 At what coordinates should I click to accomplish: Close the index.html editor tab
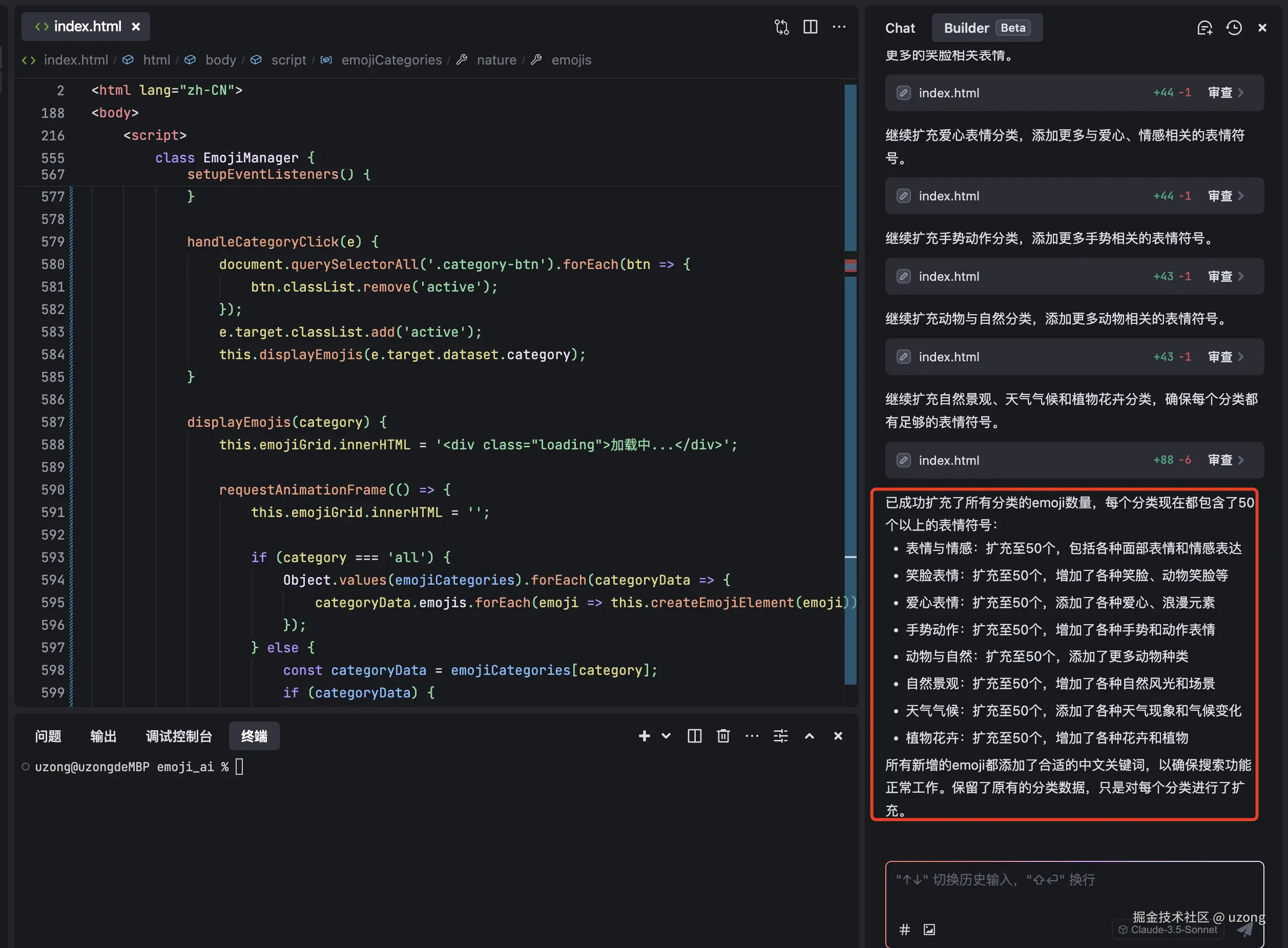pyautogui.click(x=136, y=27)
